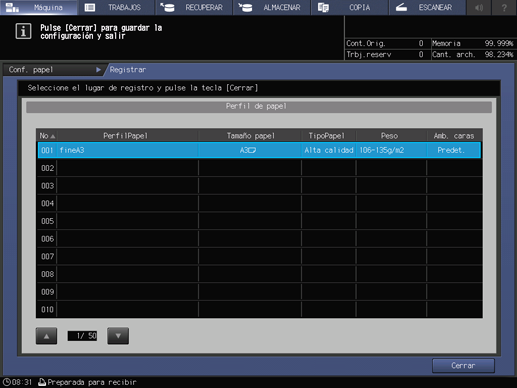Click the speaker volume icon
517x388 pixels.
(479, 7)
